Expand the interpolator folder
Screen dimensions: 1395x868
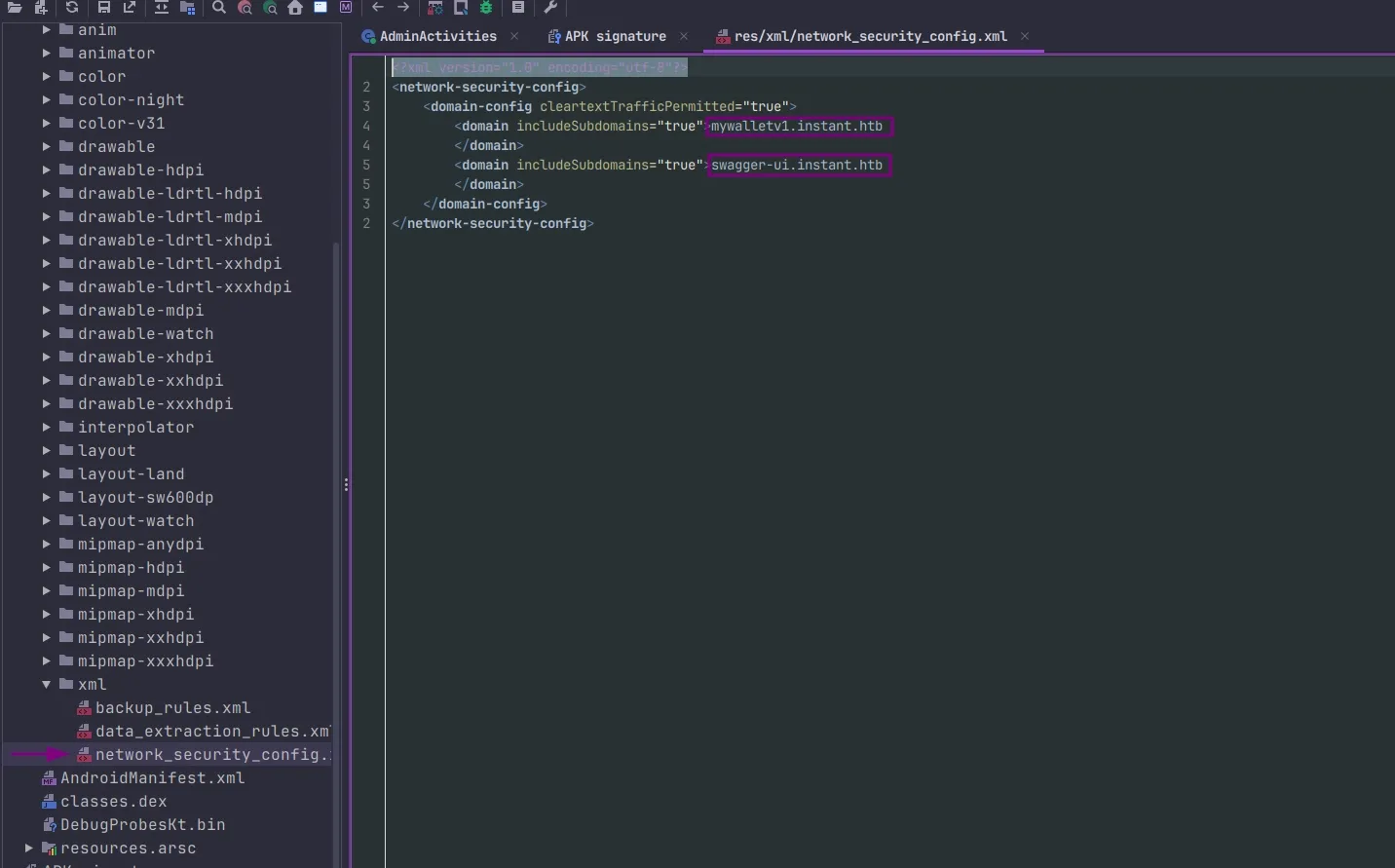[x=46, y=427]
